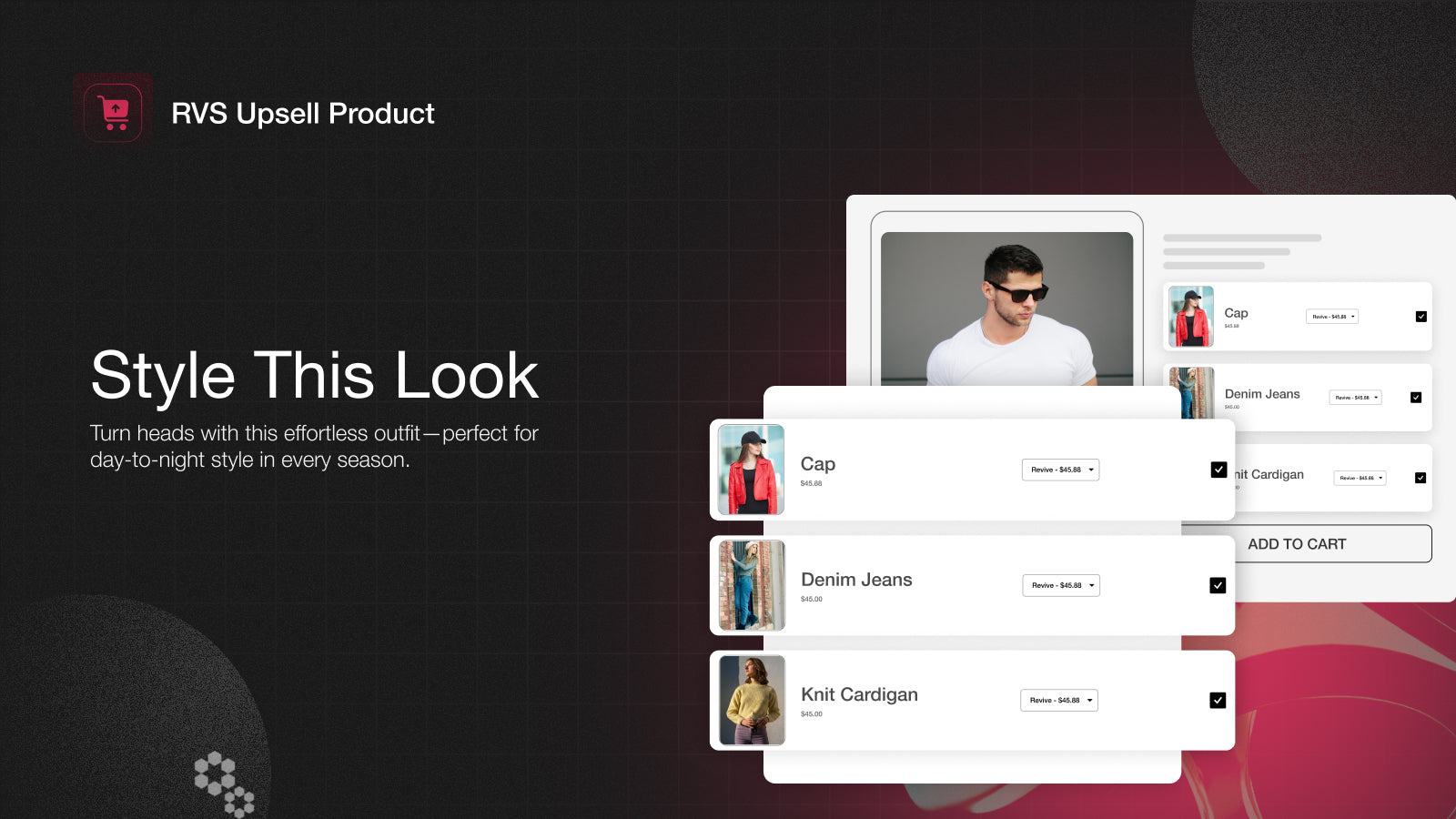Toggle the Cap checkbox in the back panel
The image size is (1456, 819).
1421,317
